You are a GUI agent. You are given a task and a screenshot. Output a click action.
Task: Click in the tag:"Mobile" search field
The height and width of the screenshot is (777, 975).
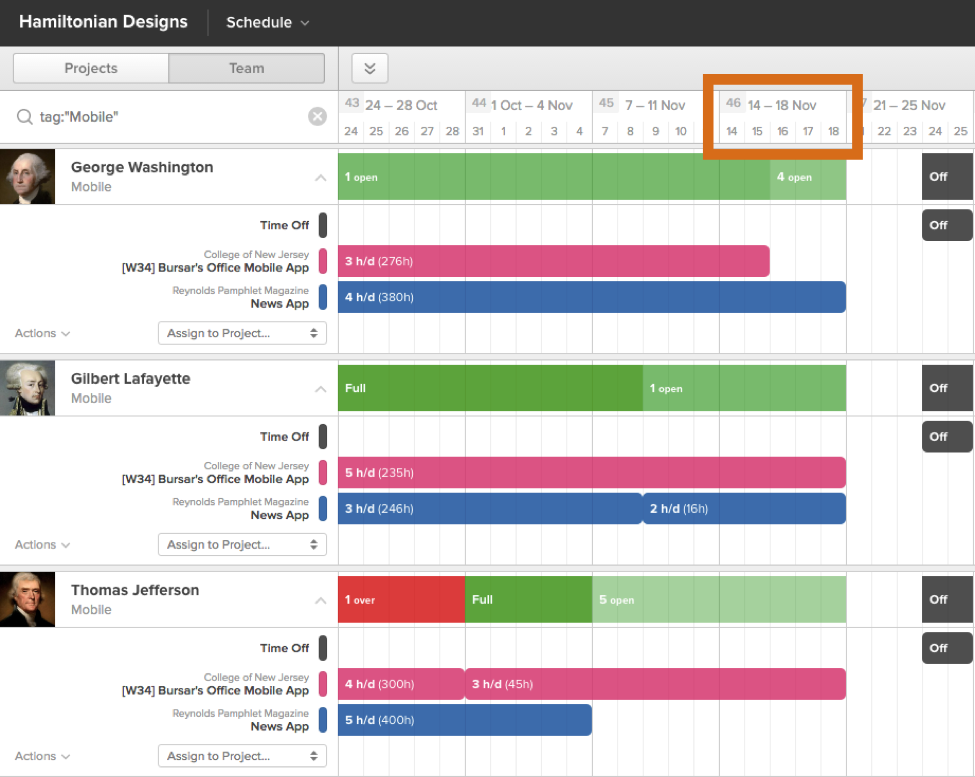tap(170, 117)
